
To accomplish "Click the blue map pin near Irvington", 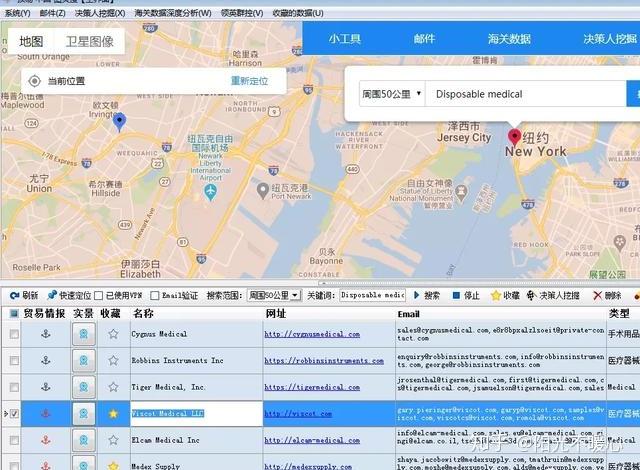I will (x=119, y=122).
